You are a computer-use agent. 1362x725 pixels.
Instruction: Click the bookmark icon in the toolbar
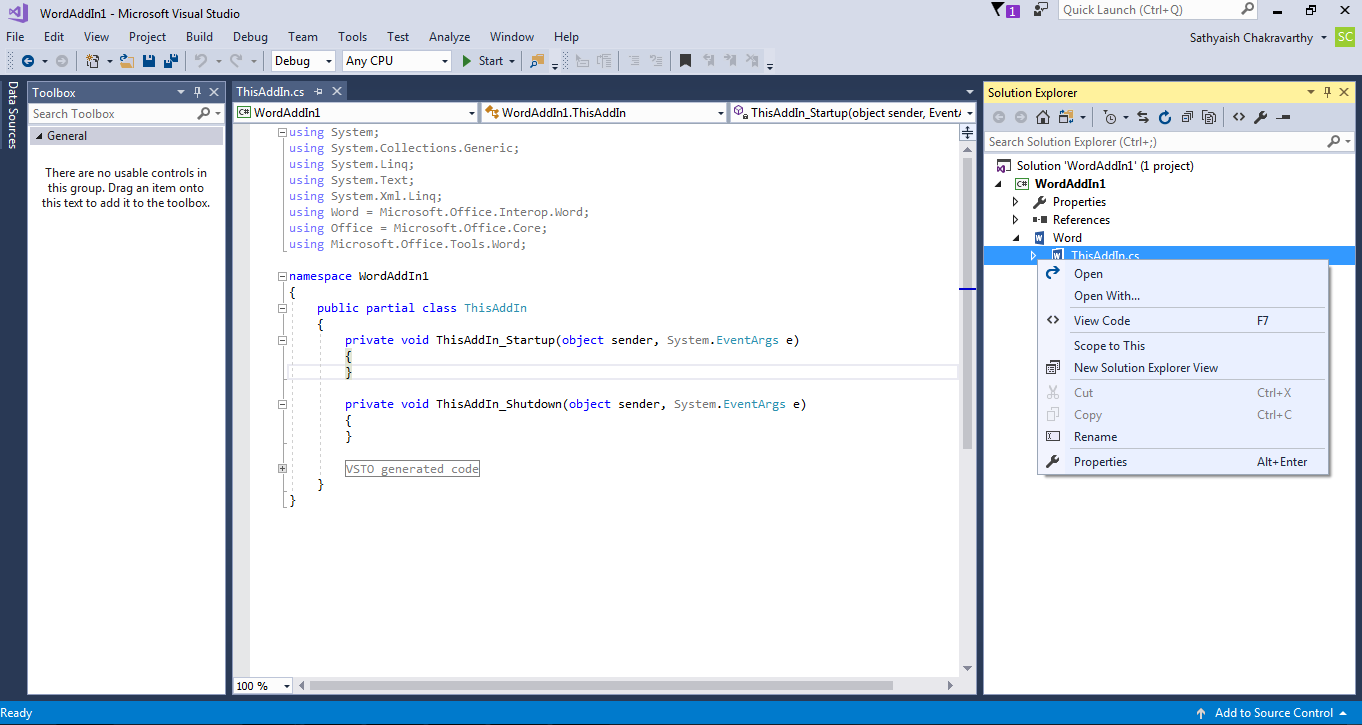(x=685, y=61)
